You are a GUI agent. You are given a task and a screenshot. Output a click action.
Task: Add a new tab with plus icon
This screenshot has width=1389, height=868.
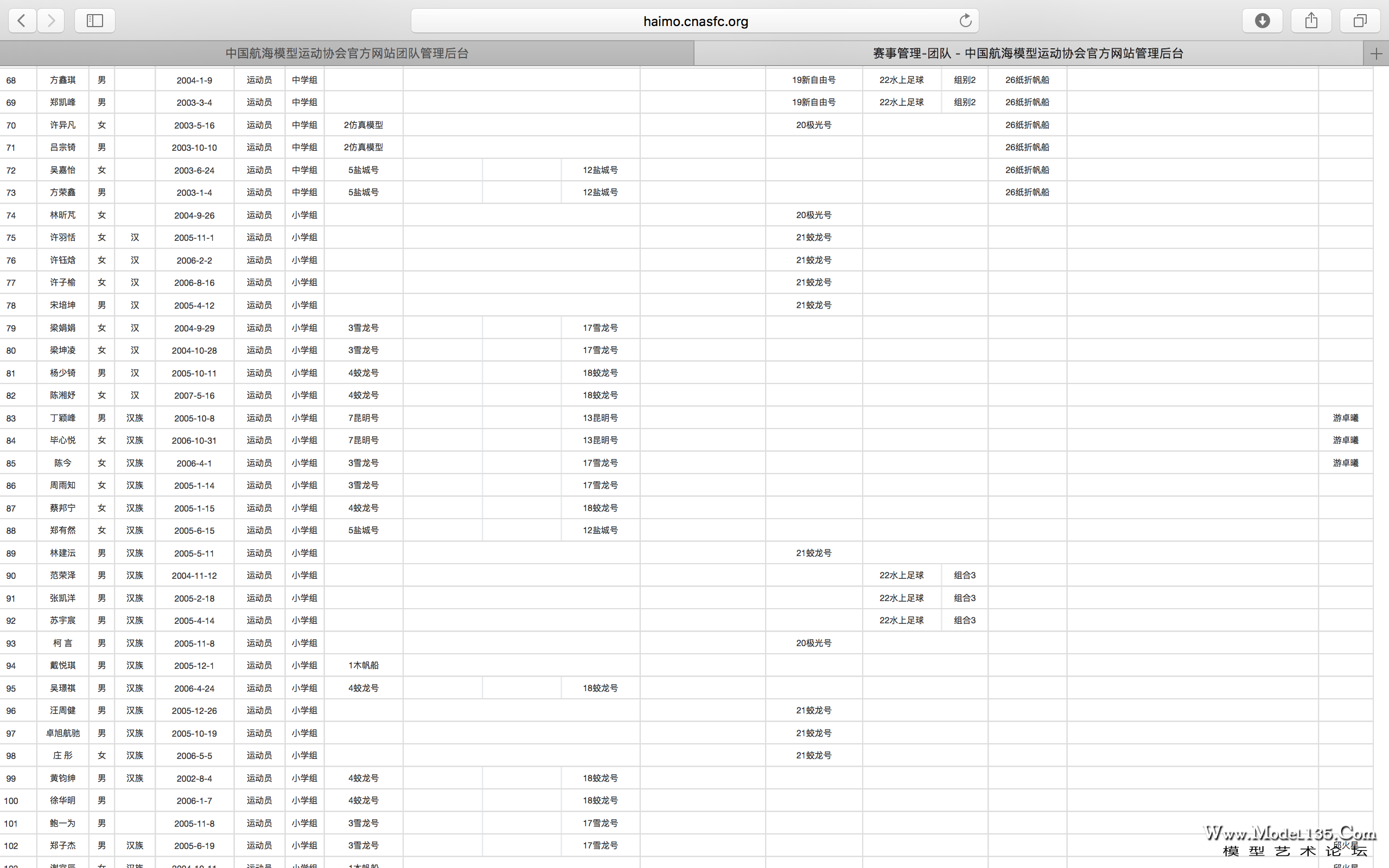point(1376,54)
